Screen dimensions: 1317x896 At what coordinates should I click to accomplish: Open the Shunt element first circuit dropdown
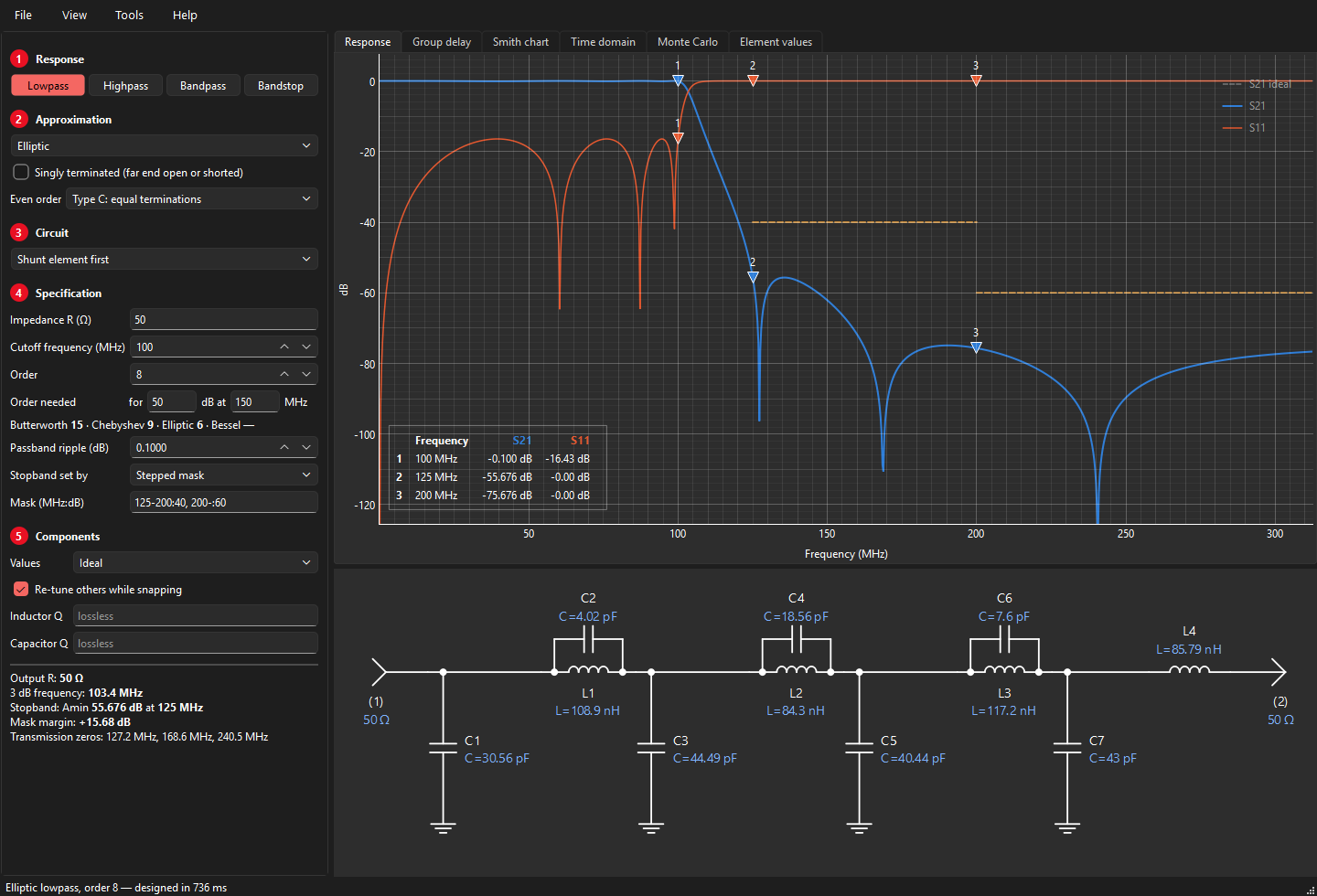[165, 260]
